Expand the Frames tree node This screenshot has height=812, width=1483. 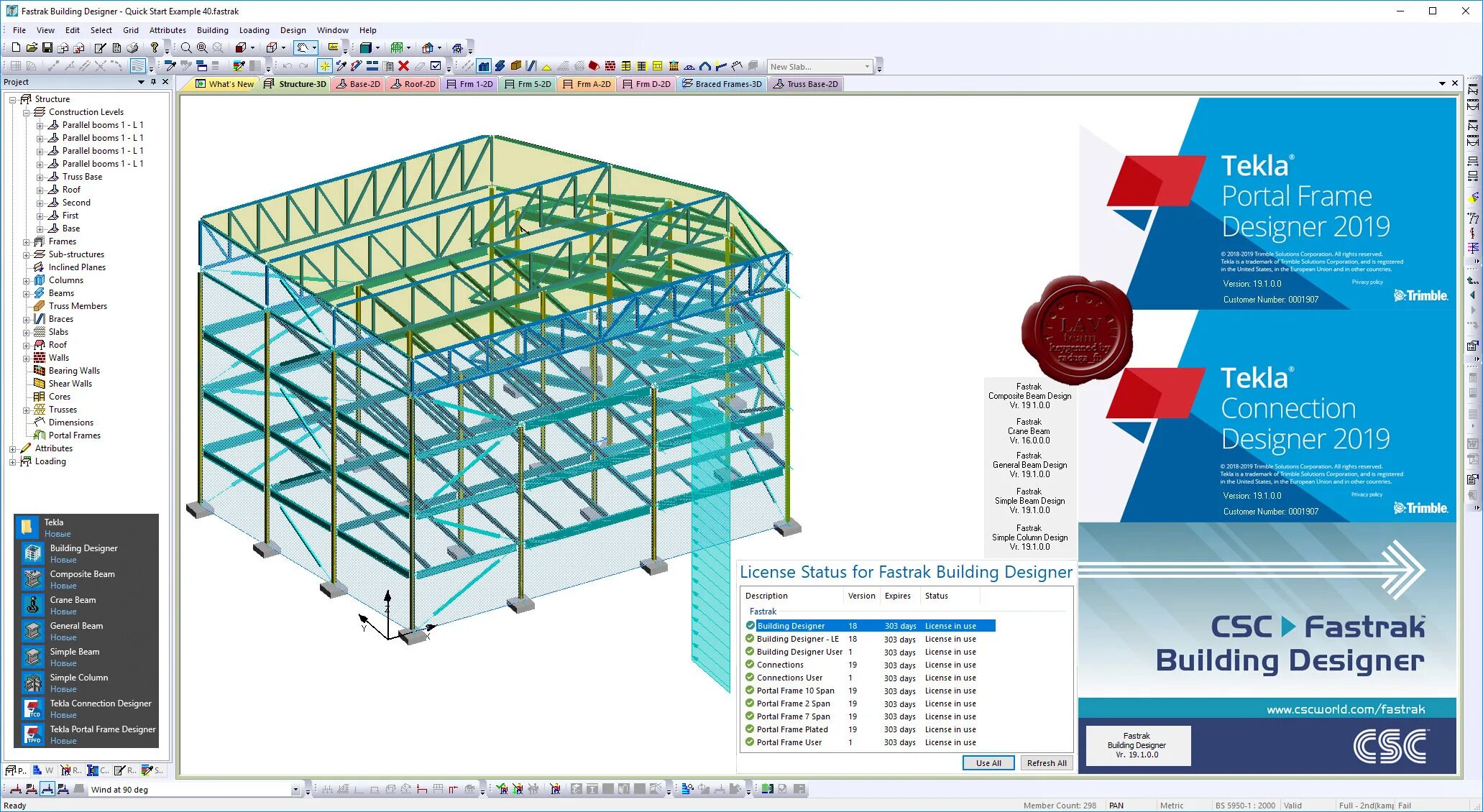[x=27, y=241]
